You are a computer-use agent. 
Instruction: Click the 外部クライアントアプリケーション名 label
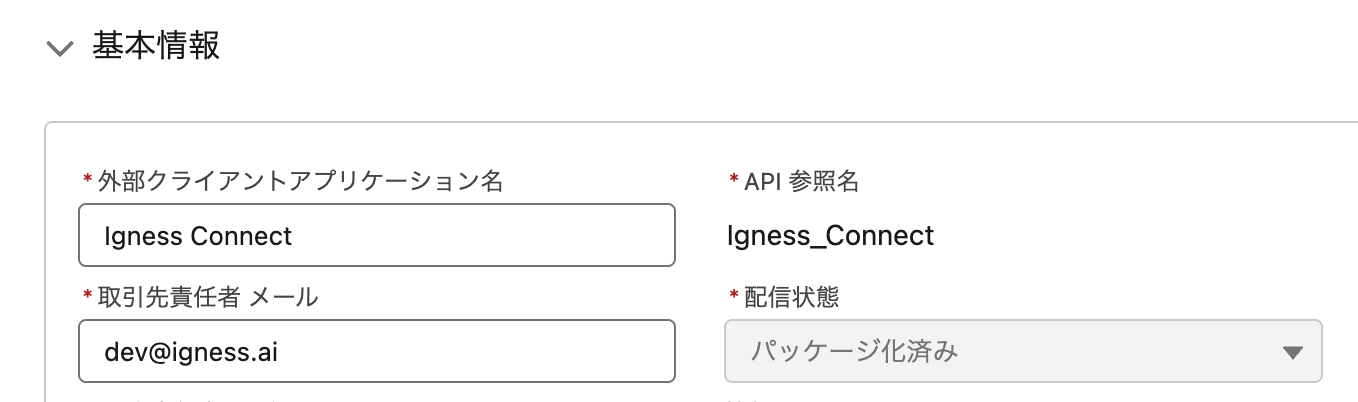click(300, 181)
